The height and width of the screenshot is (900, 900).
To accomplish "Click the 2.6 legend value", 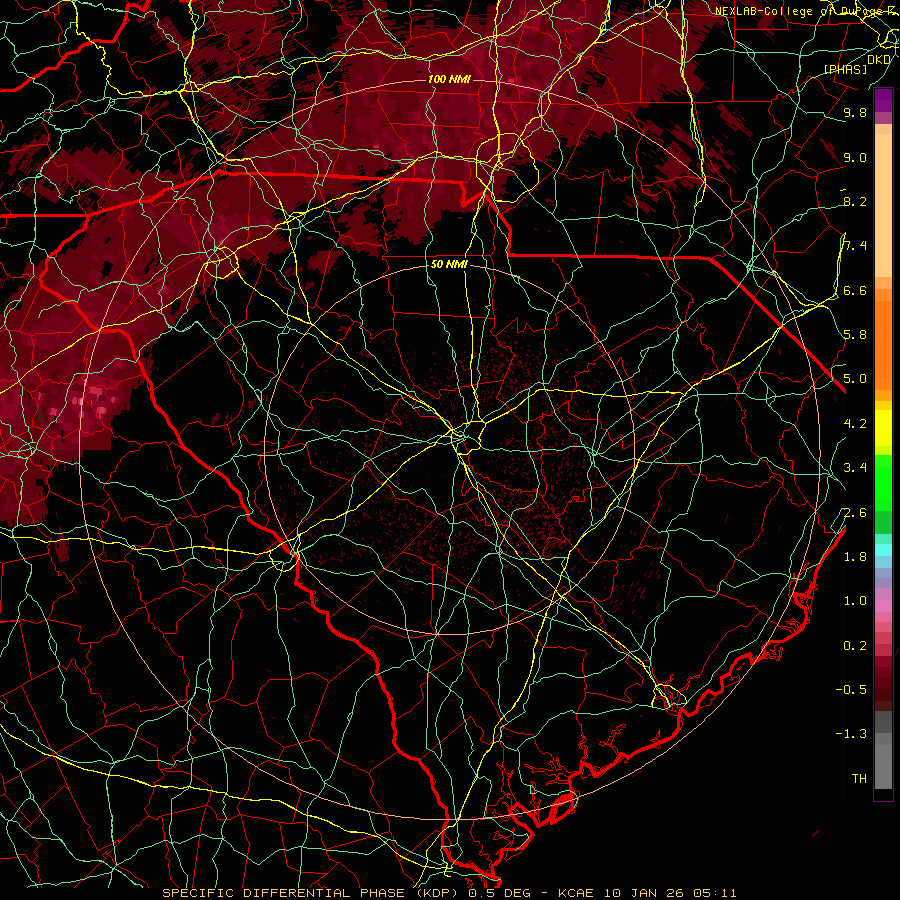I will pyautogui.click(x=855, y=513).
